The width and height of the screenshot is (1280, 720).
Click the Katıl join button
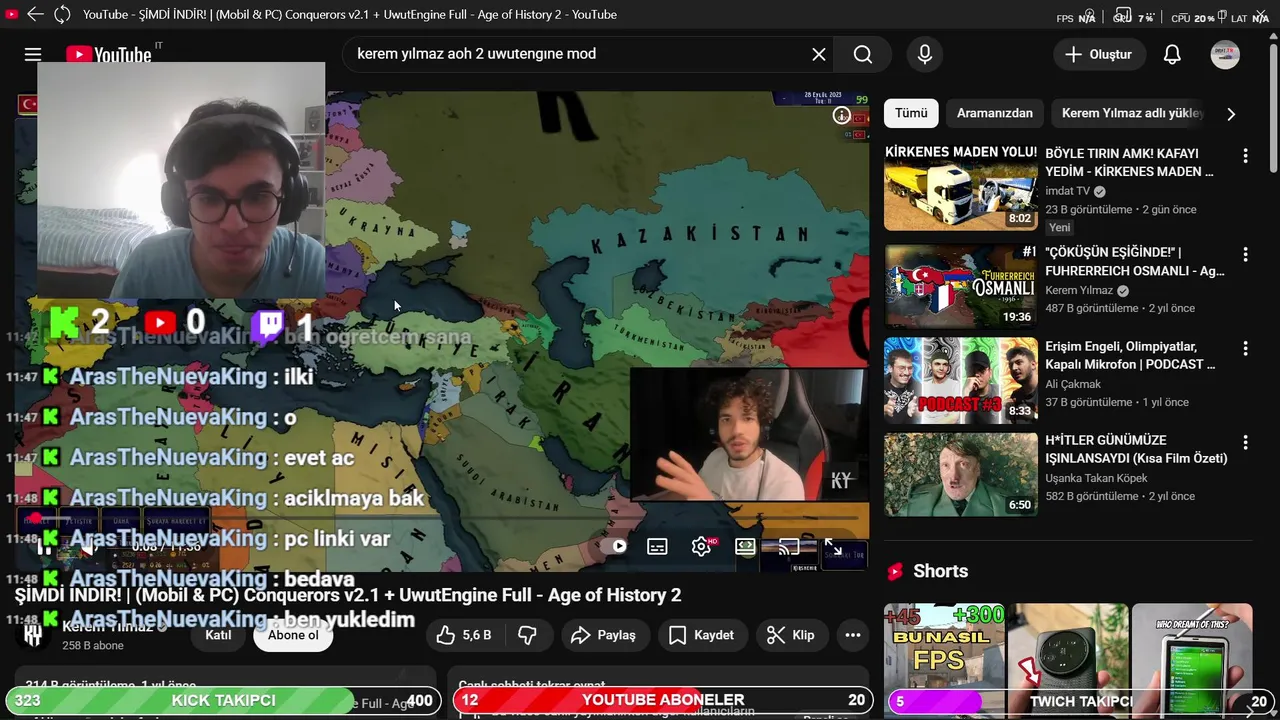point(218,635)
